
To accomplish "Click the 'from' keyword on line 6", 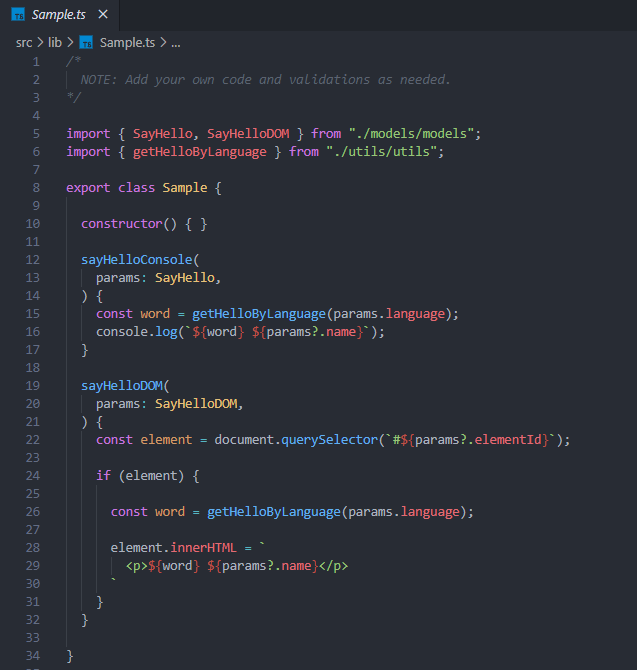I will pyautogui.click(x=304, y=152).
